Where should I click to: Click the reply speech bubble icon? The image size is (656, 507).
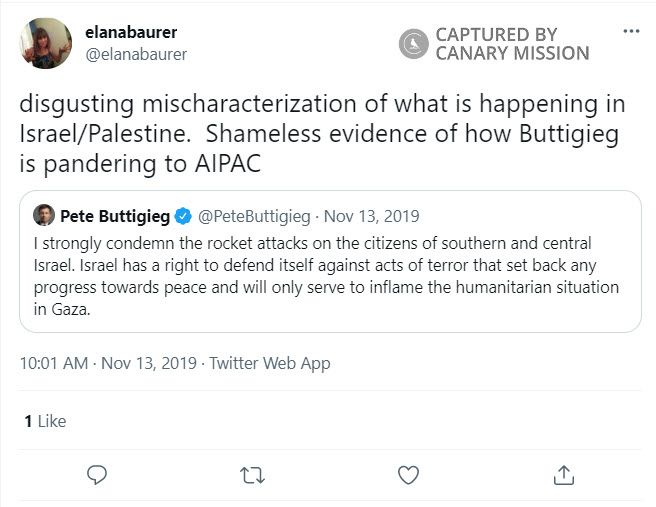(97, 474)
